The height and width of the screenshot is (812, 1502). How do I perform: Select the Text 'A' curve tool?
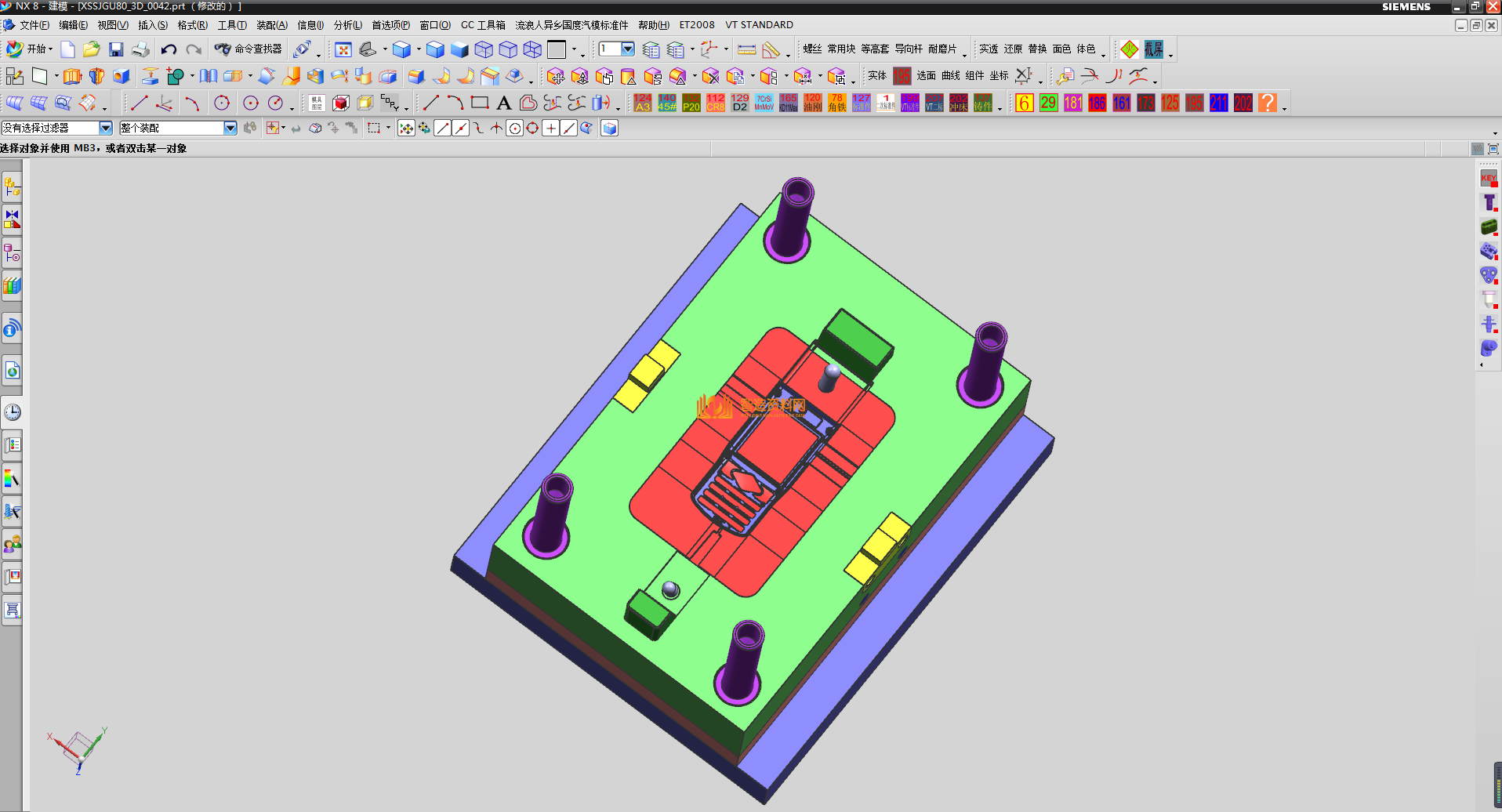coord(503,103)
